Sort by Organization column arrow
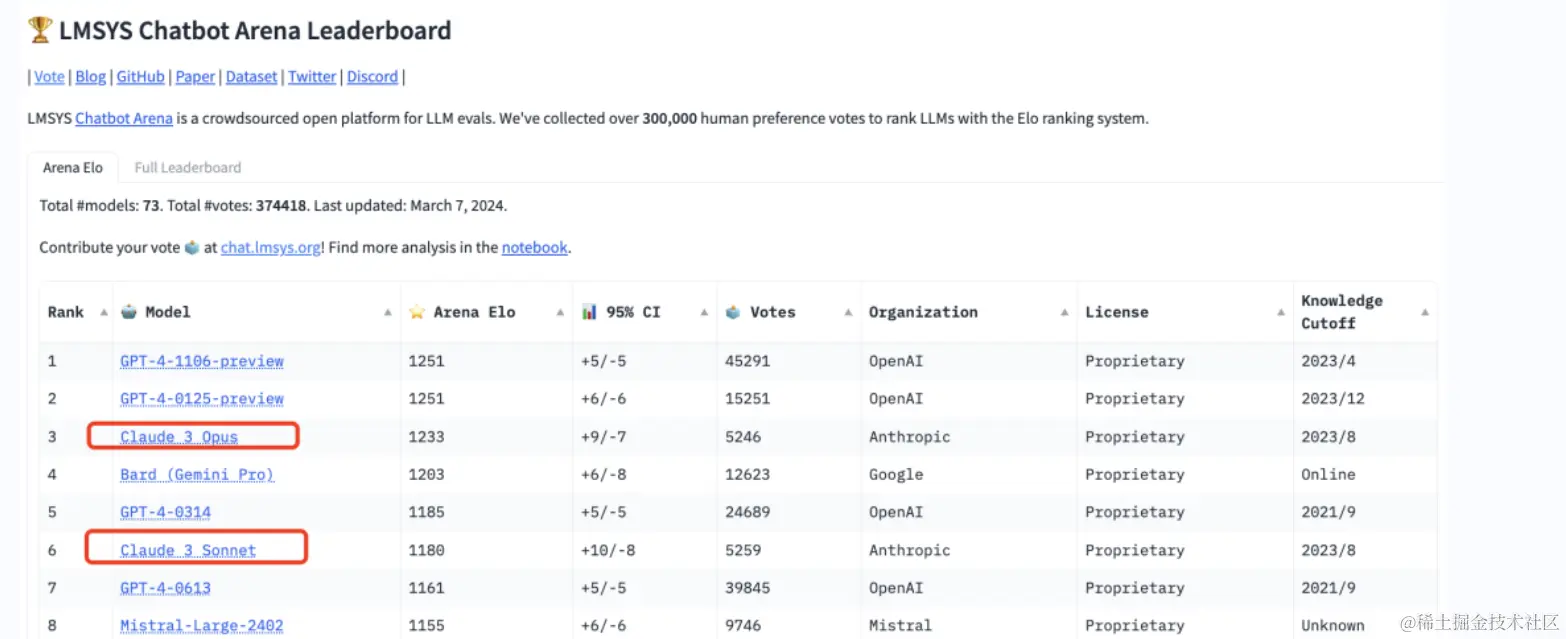The height and width of the screenshot is (639, 1566). point(1065,312)
